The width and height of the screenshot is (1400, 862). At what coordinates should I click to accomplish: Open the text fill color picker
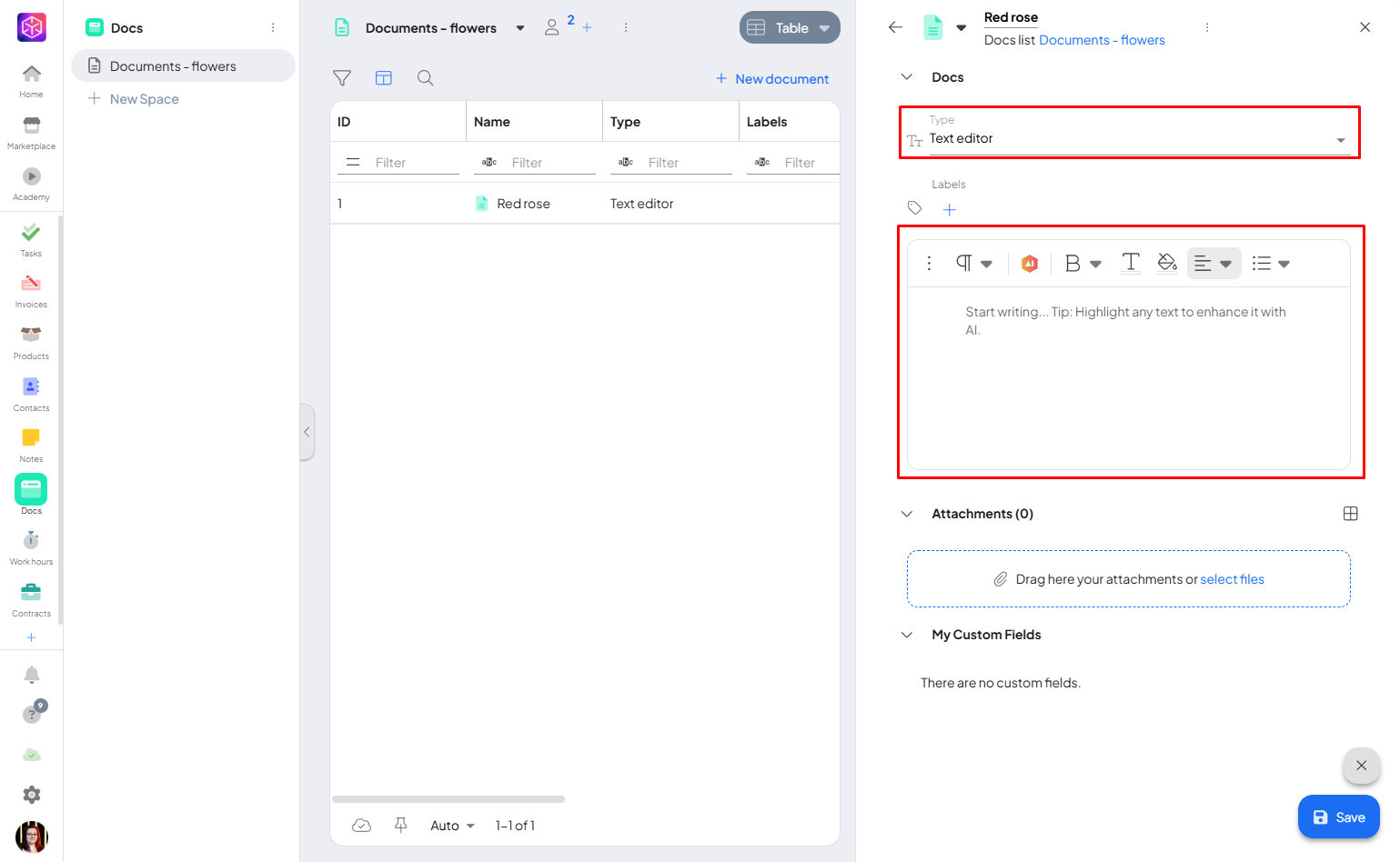(1167, 263)
